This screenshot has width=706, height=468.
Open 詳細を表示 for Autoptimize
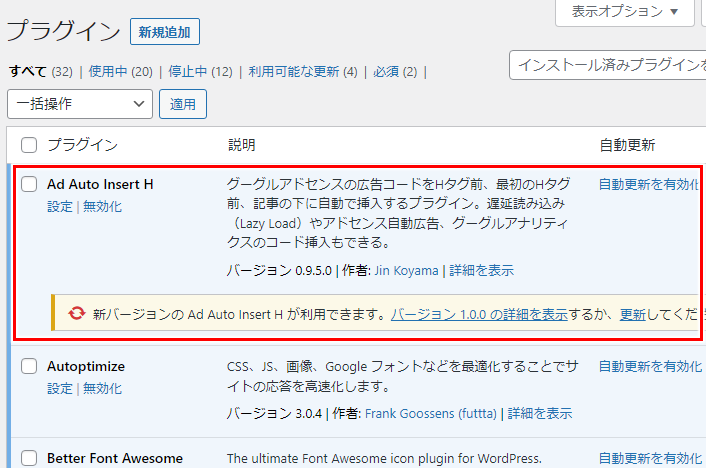[x=540, y=413]
